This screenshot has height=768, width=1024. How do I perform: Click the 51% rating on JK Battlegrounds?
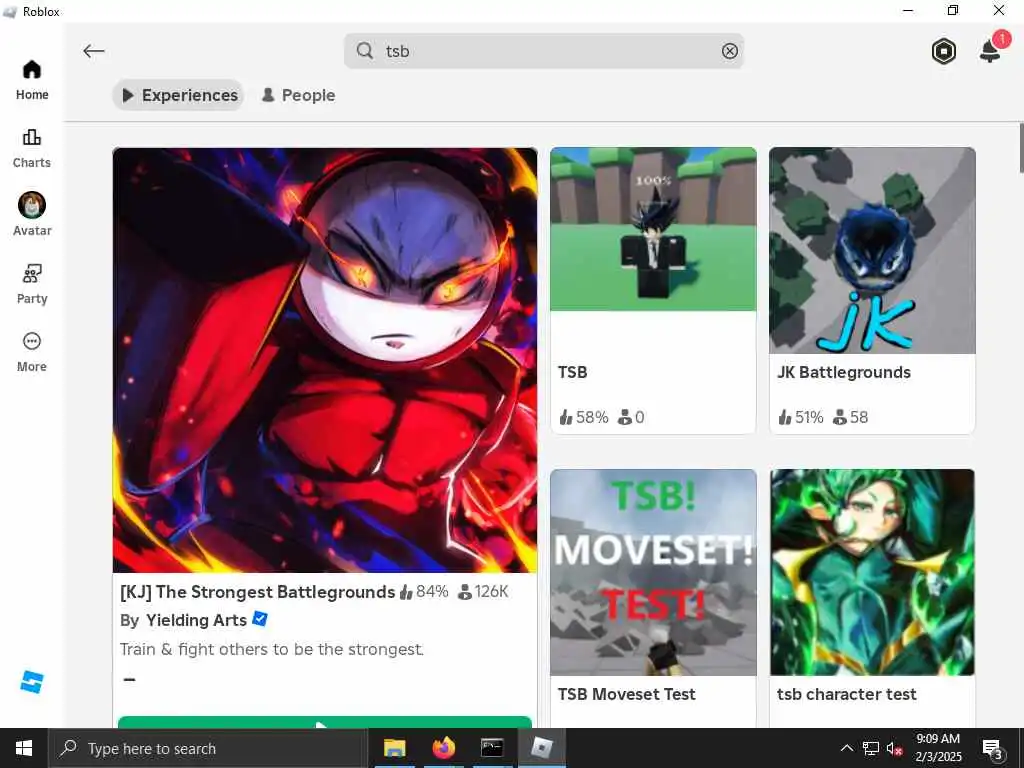click(801, 417)
